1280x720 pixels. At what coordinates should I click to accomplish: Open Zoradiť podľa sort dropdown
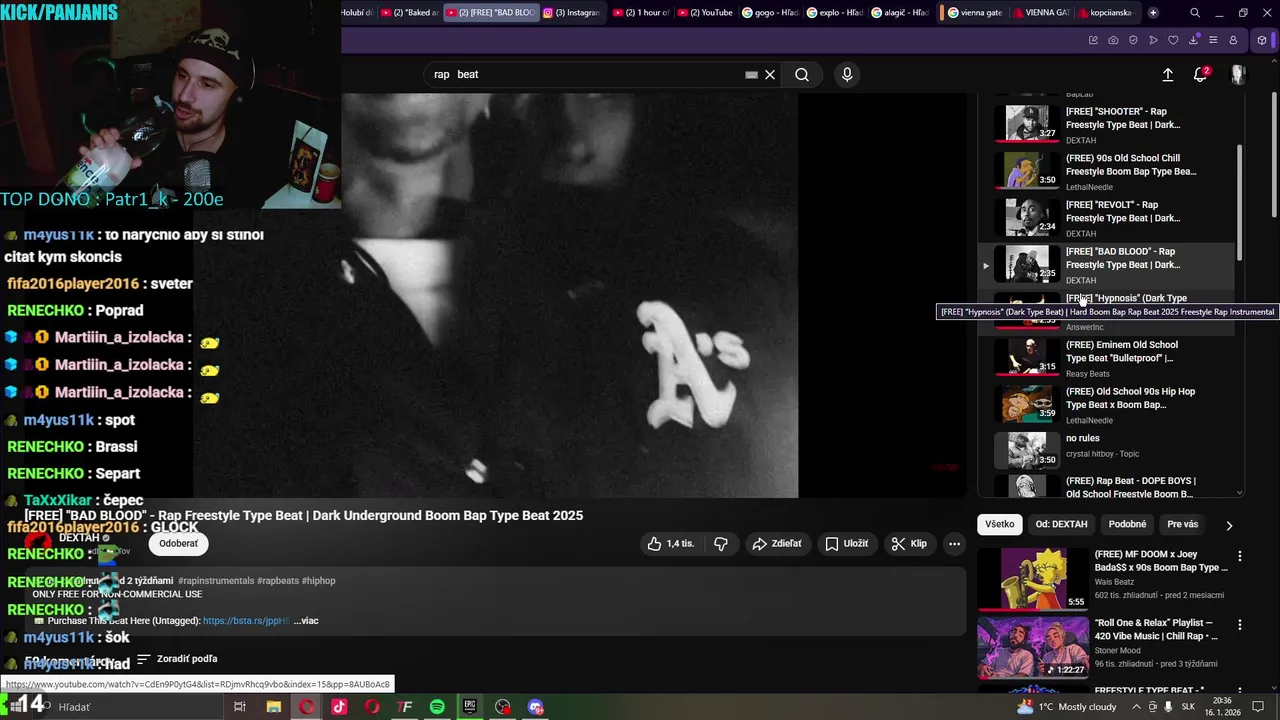(177, 659)
